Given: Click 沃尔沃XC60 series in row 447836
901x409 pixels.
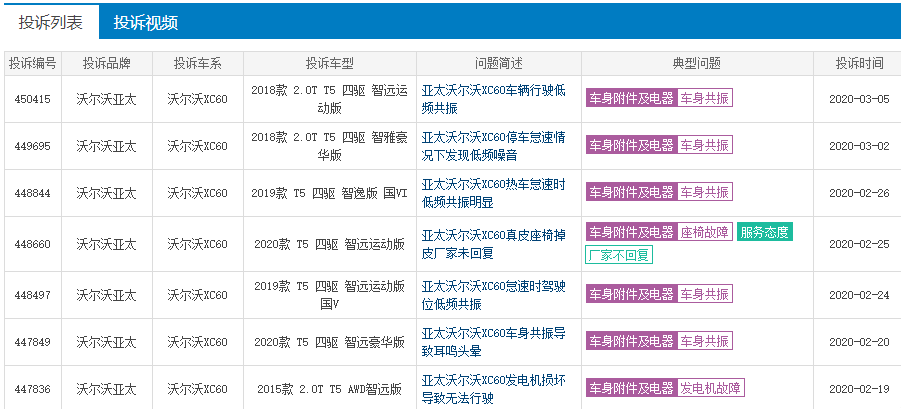Looking at the screenshot, I should click(198, 389).
